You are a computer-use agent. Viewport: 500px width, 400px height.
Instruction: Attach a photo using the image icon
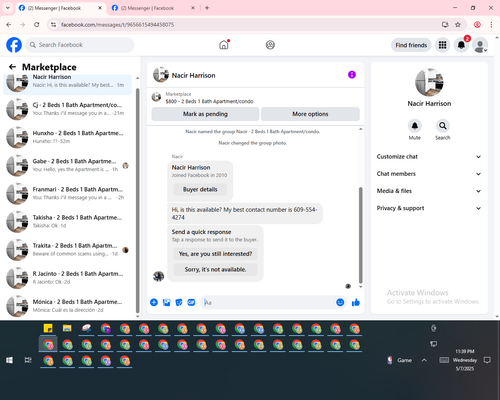tap(166, 302)
